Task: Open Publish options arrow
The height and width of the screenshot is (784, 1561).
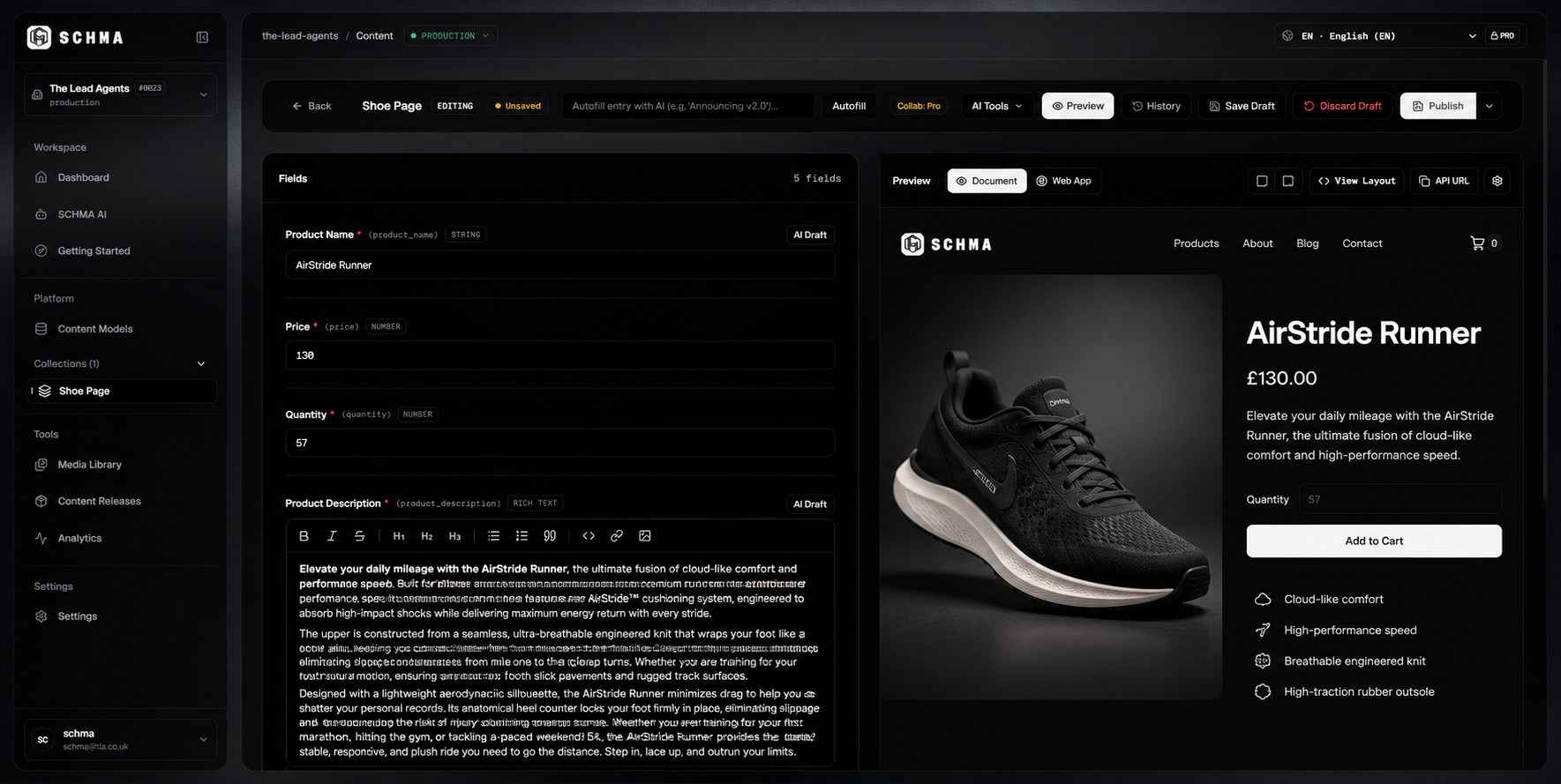Action: click(x=1490, y=106)
